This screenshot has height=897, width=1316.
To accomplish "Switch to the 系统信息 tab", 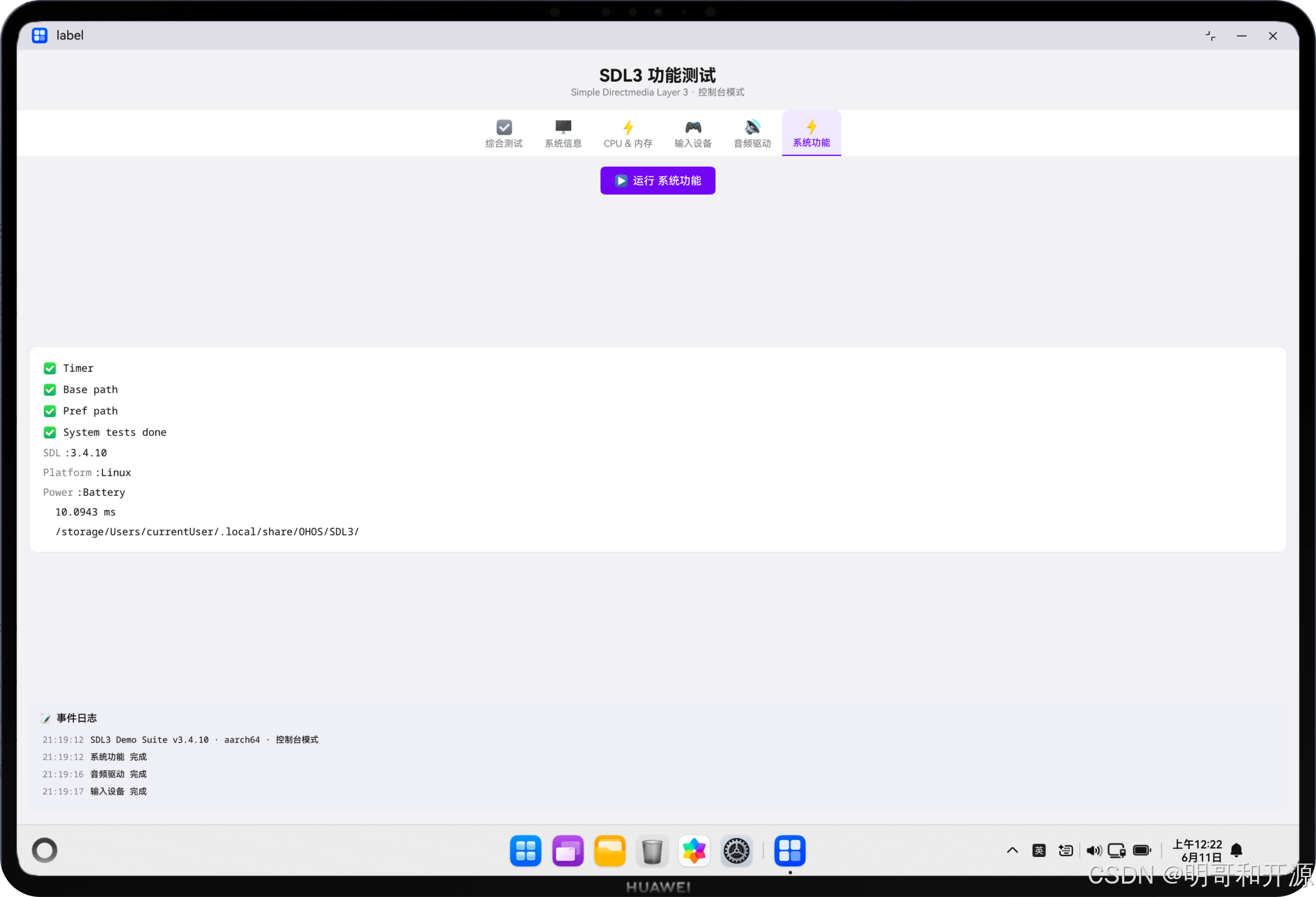I will (x=563, y=133).
